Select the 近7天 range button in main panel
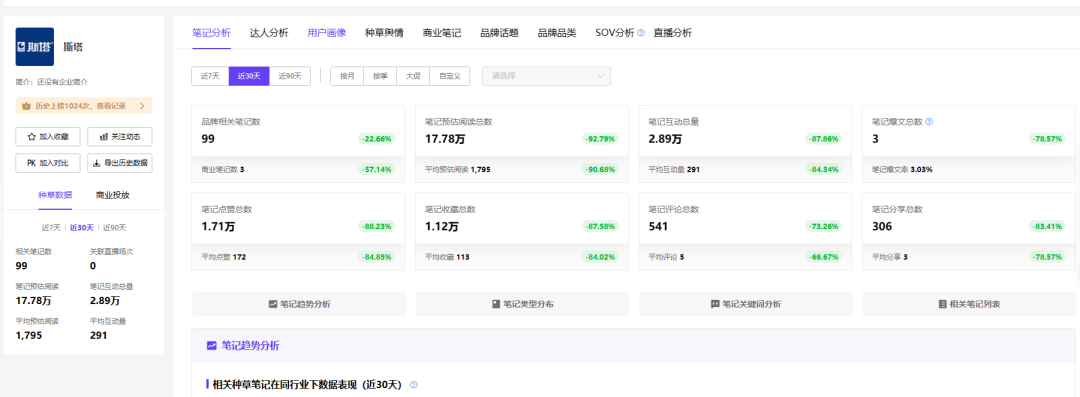Screen dimensions: 1080x397 pos(210,76)
